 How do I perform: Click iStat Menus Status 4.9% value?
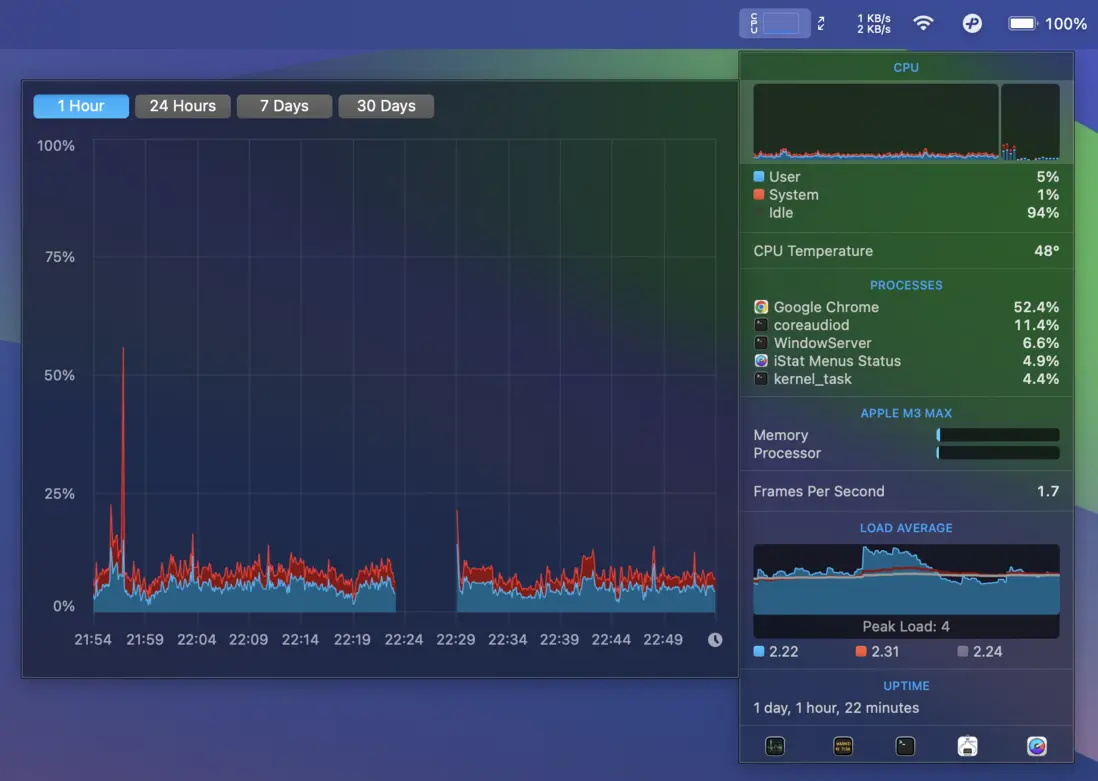(1041, 361)
